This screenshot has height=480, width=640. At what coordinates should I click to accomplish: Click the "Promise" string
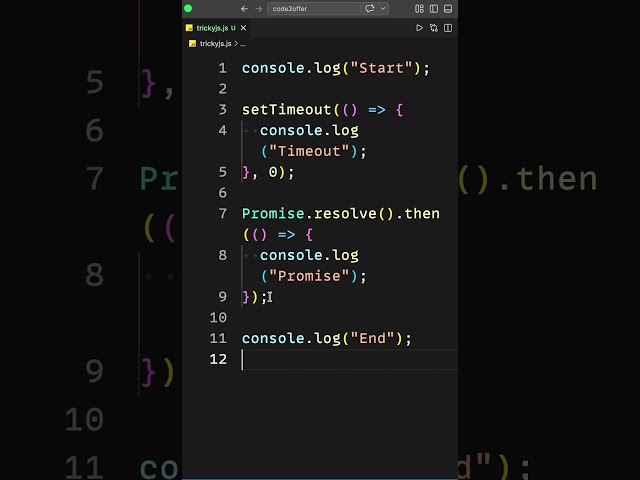pyautogui.click(x=309, y=276)
